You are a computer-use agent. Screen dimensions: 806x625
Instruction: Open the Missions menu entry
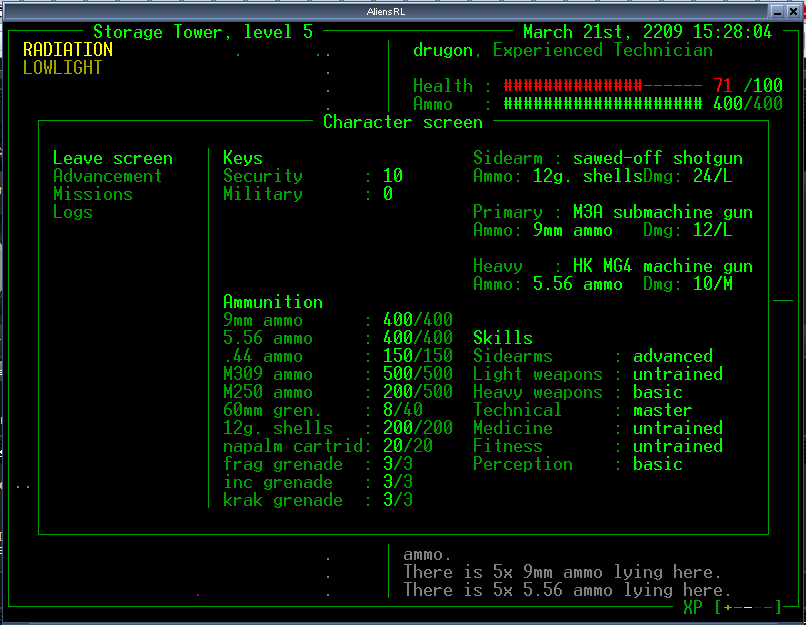pyautogui.click(x=93, y=194)
